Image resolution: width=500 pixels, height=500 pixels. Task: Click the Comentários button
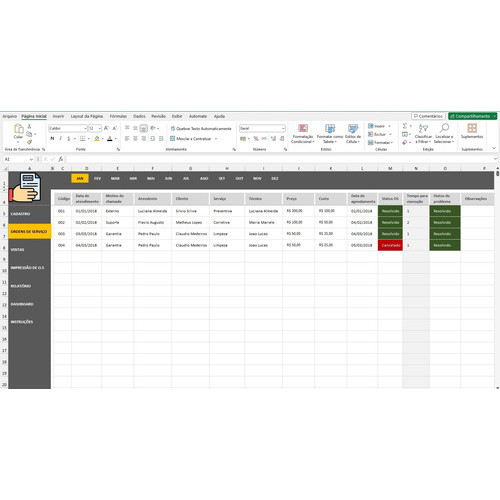(x=428, y=116)
